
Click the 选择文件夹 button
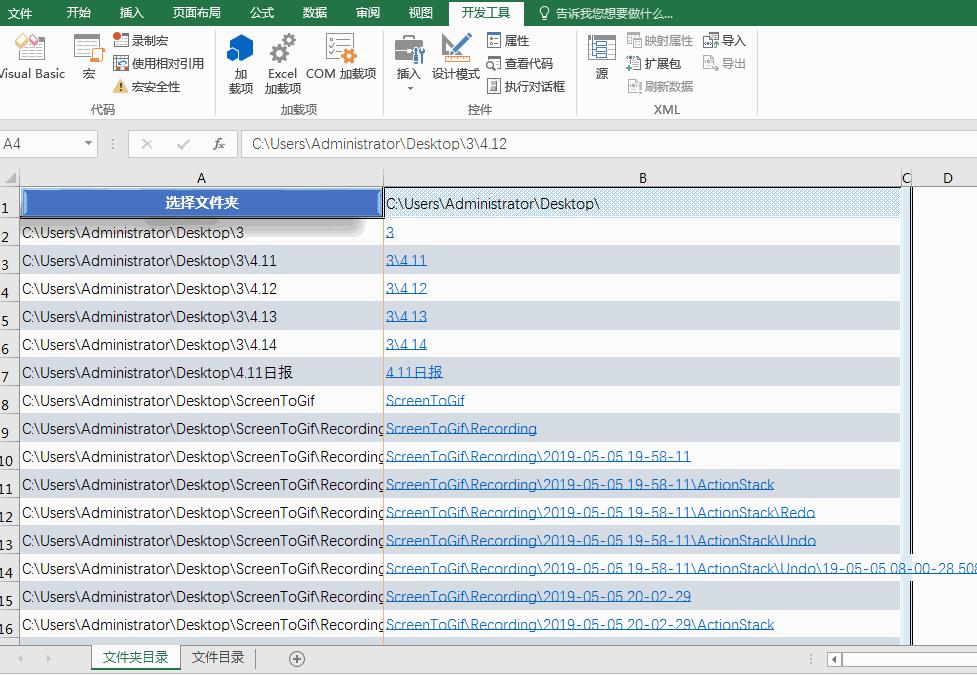pos(201,203)
